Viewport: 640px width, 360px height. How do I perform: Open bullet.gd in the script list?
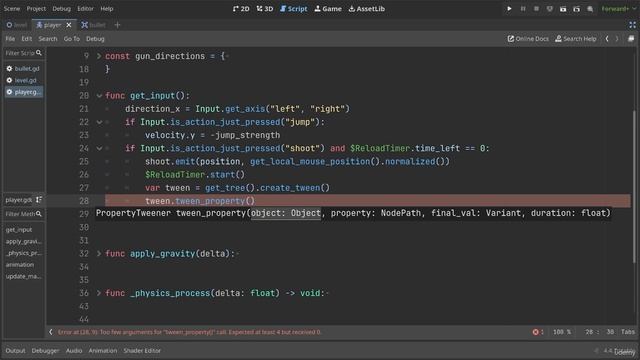coord(24,69)
